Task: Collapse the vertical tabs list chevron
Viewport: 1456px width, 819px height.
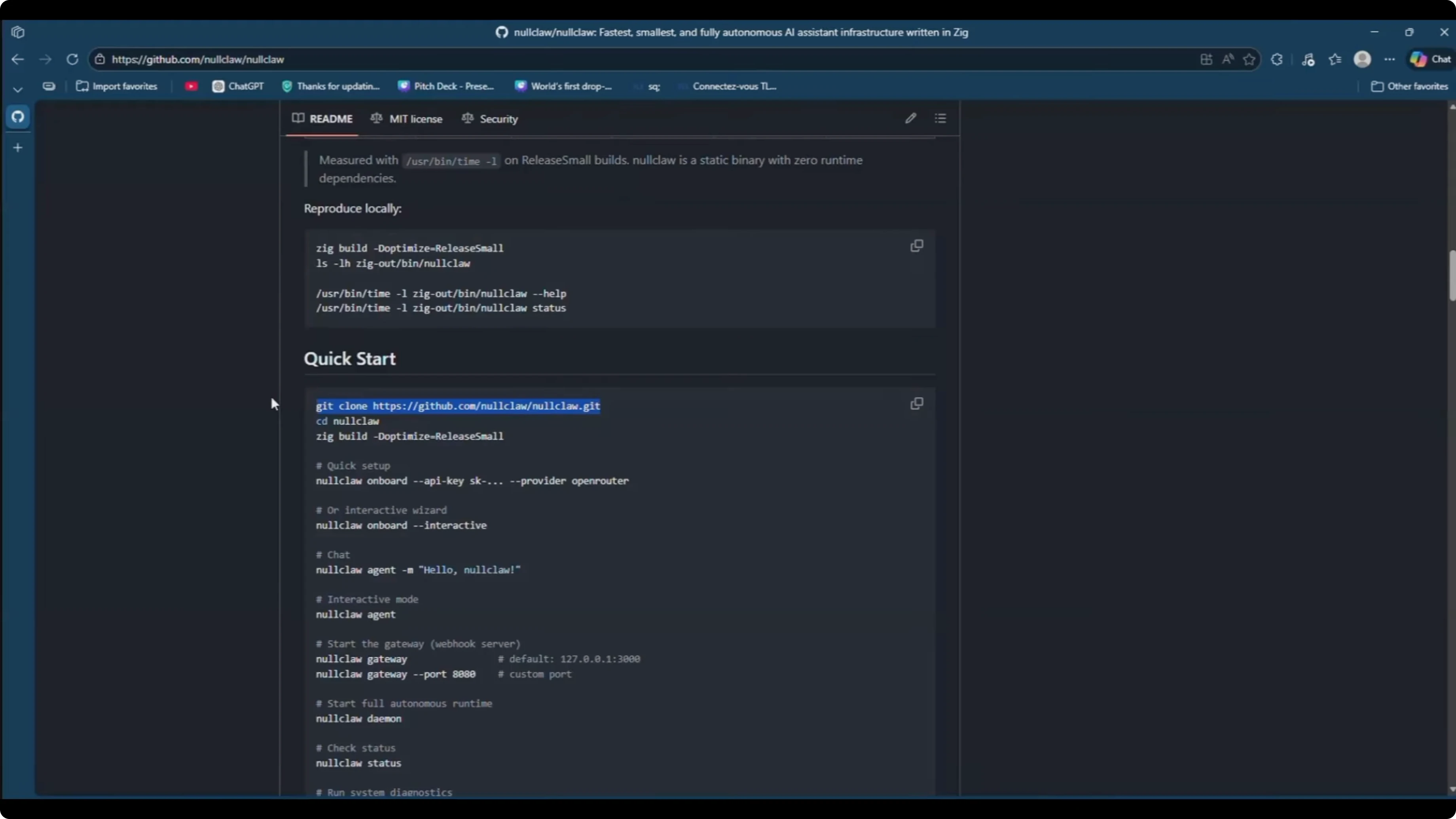Action: [17, 89]
